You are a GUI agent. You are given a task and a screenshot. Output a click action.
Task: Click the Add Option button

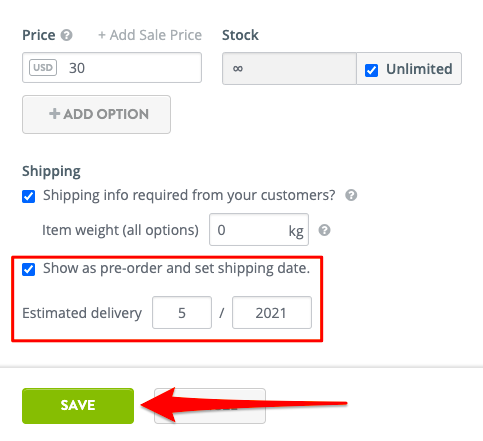point(96,114)
